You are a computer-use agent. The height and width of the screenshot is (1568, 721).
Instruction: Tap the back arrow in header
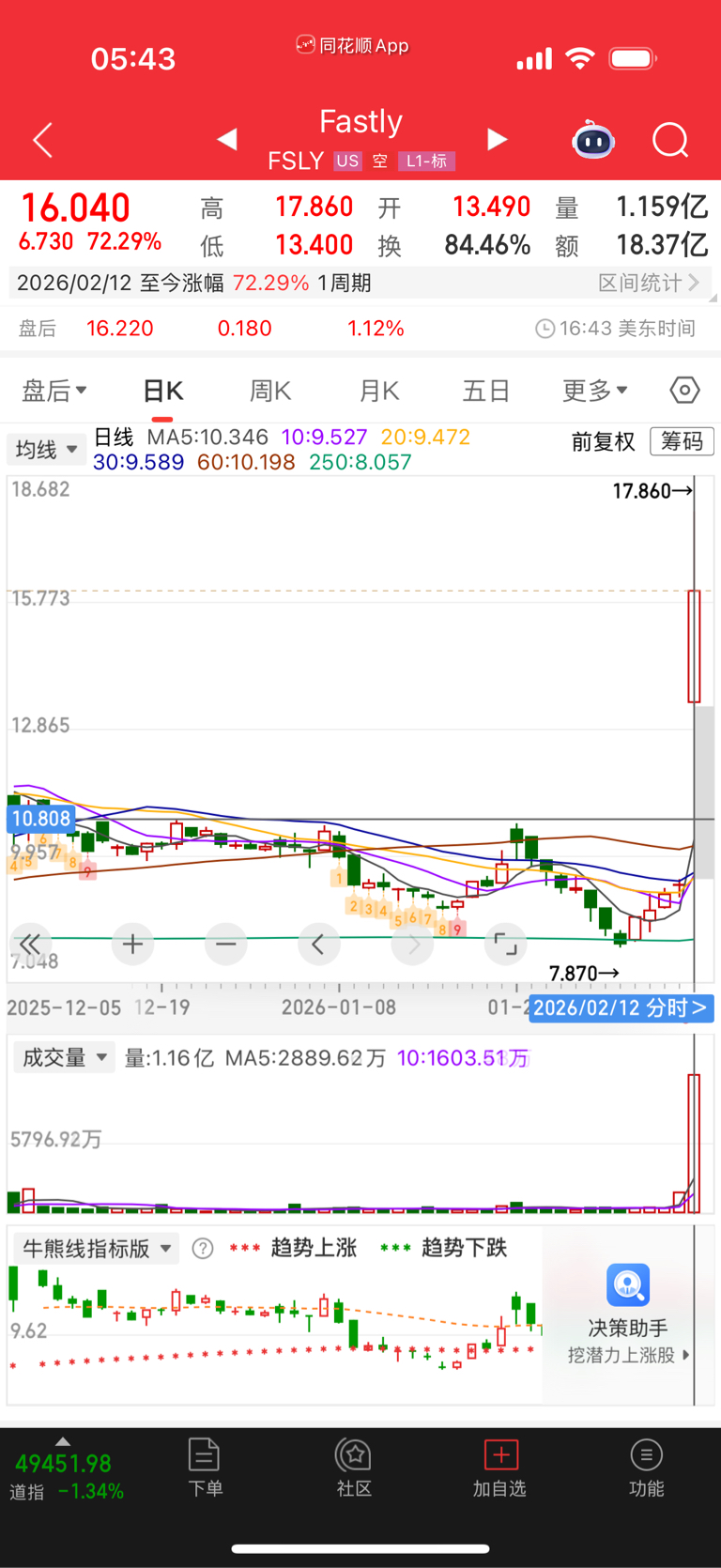[43, 141]
